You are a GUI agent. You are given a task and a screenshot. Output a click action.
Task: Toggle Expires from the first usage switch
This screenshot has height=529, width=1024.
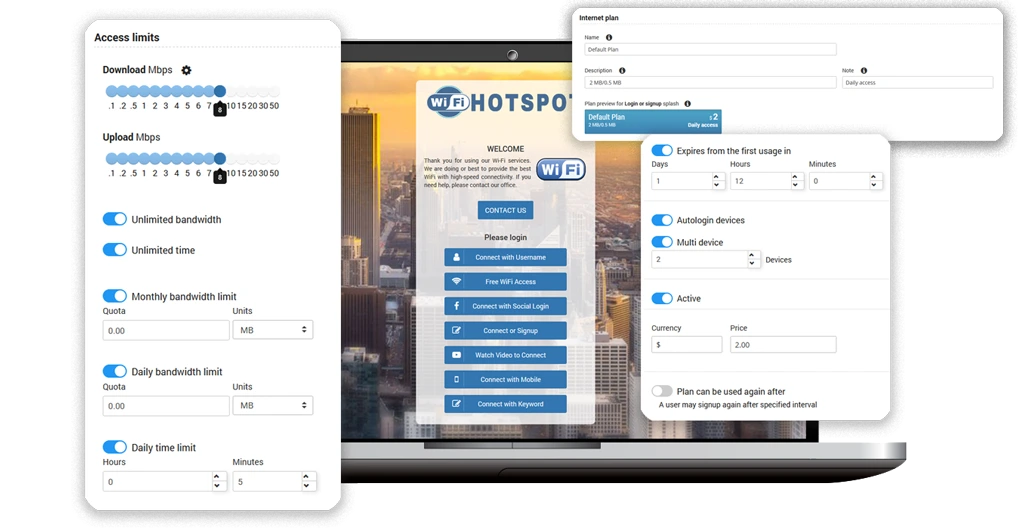click(x=662, y=150)
